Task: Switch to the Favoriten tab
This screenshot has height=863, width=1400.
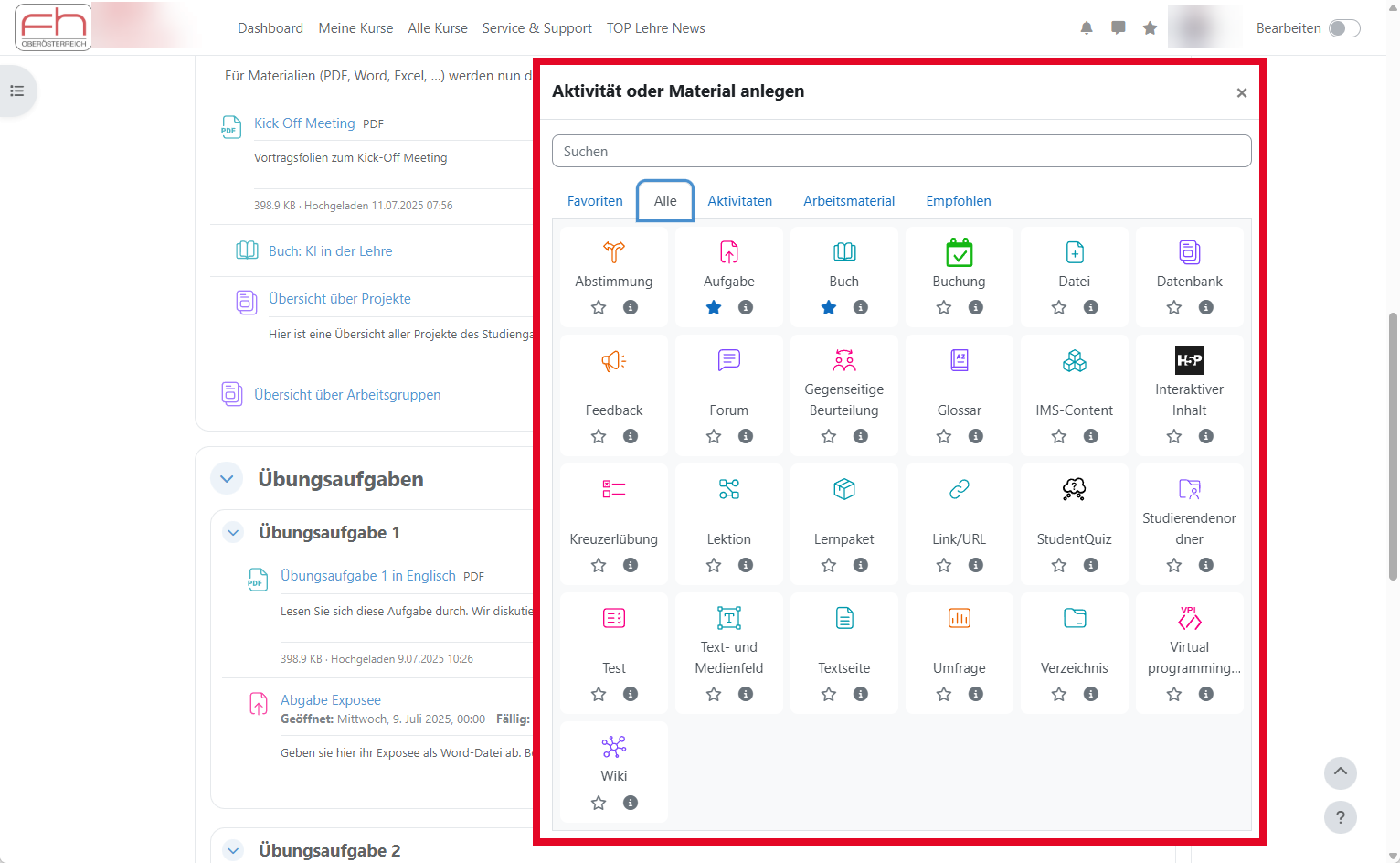Action: 595,201
